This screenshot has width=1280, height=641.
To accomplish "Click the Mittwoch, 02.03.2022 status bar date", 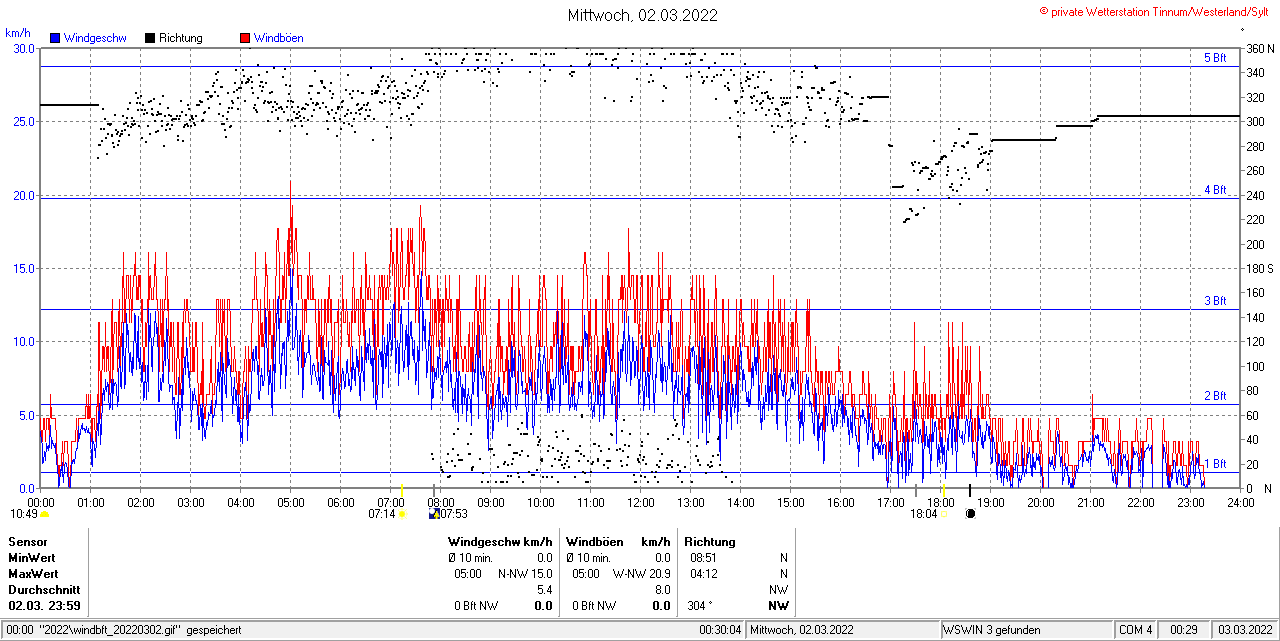I will coord(802,630).
